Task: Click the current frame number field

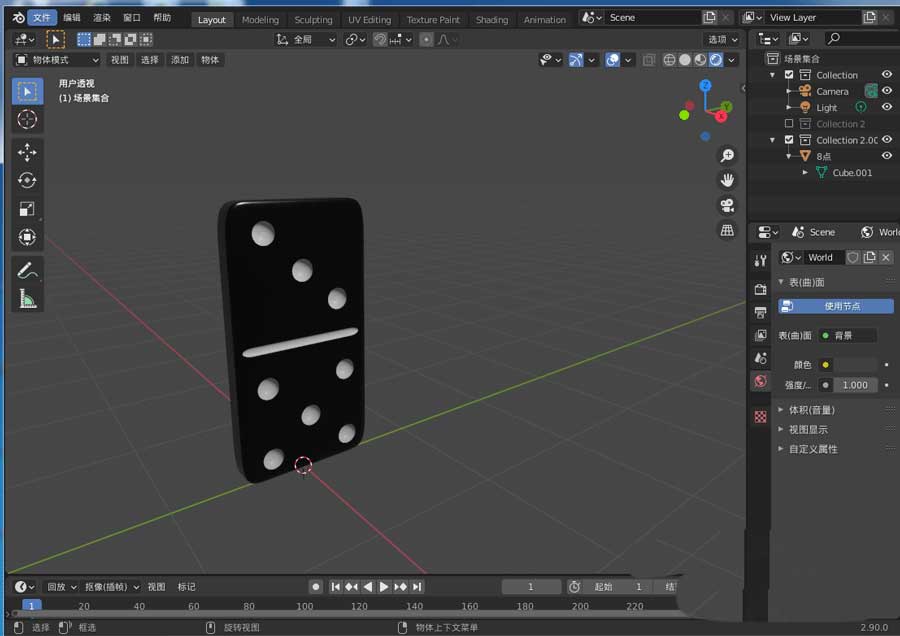Action: 531,587
